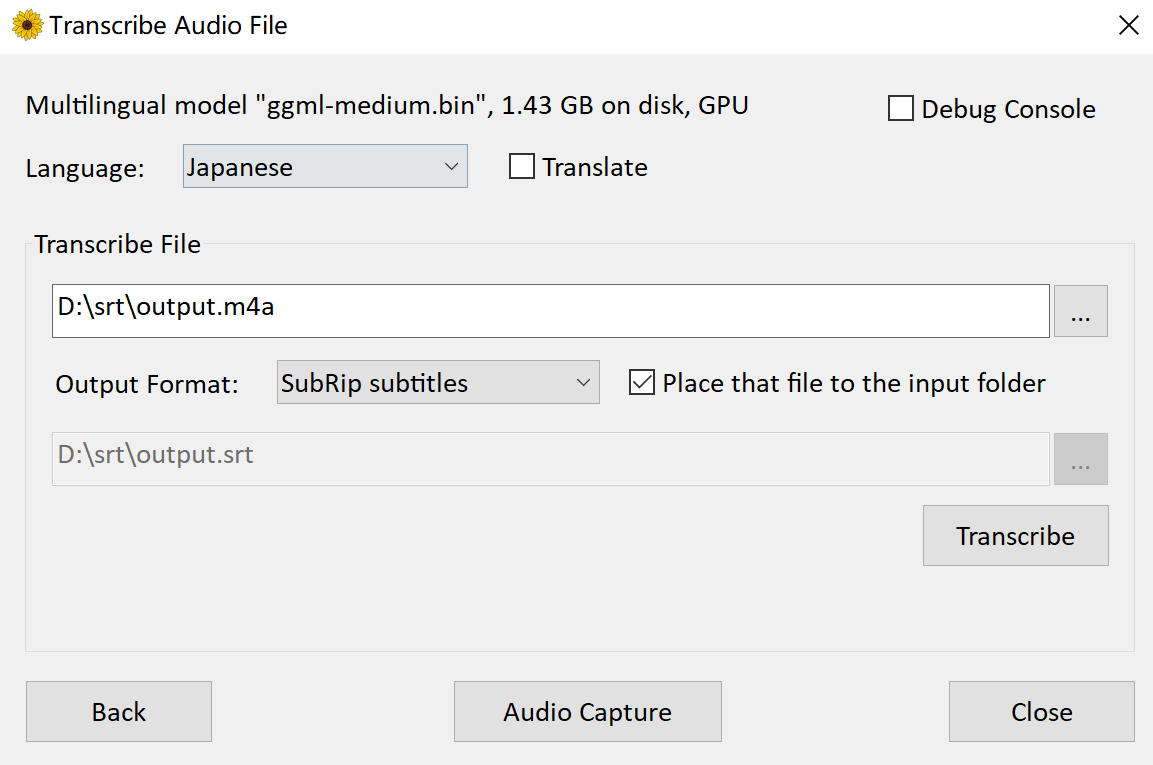1153x765 pixels.
Task: Open the Language dropdown showing Japanese
Action: point(325,166)
